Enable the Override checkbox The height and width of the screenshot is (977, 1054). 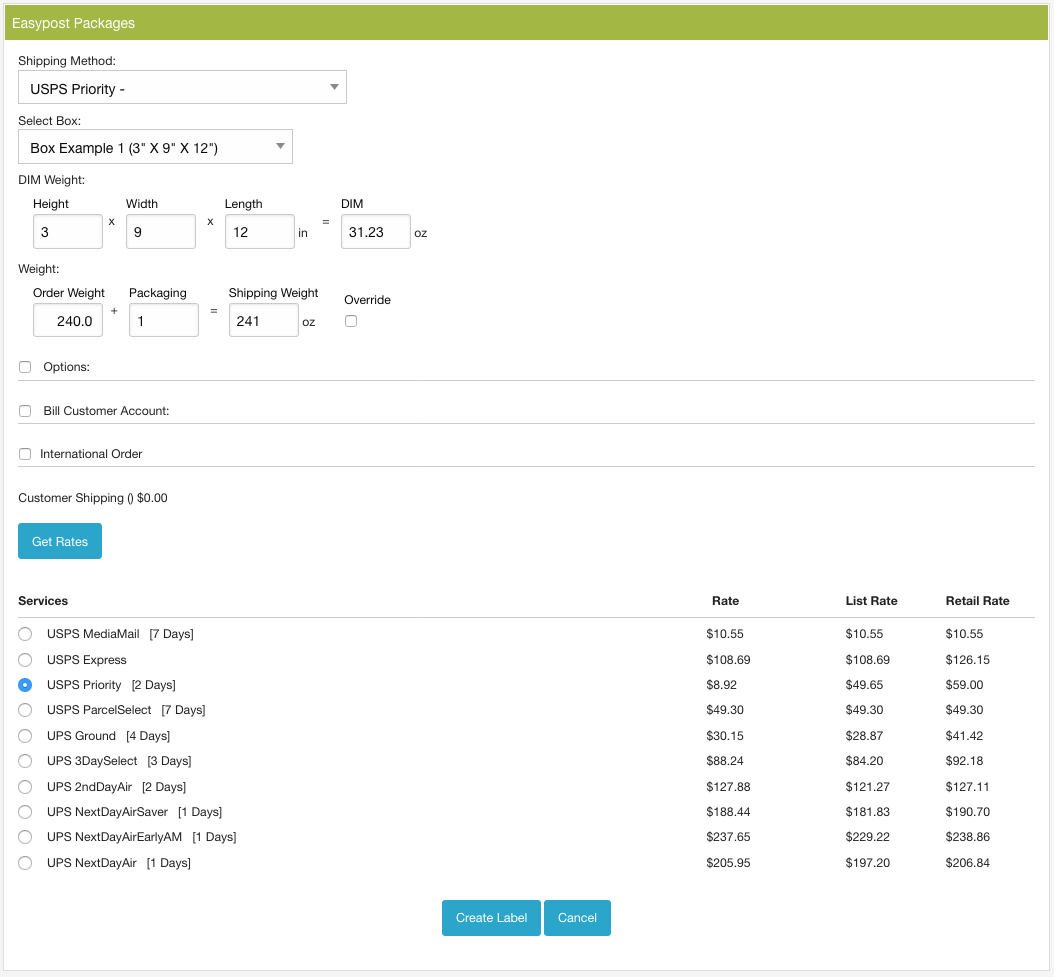tap(351, 321)
